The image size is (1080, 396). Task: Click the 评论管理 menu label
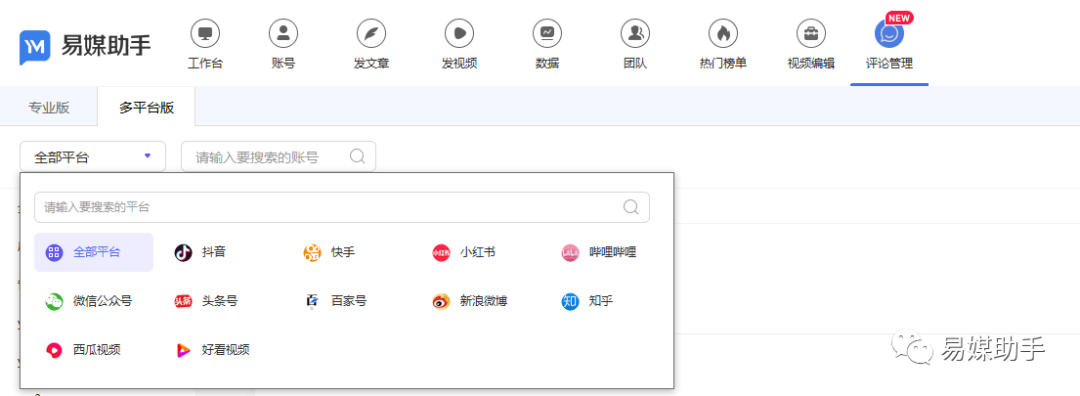point(889,64)
